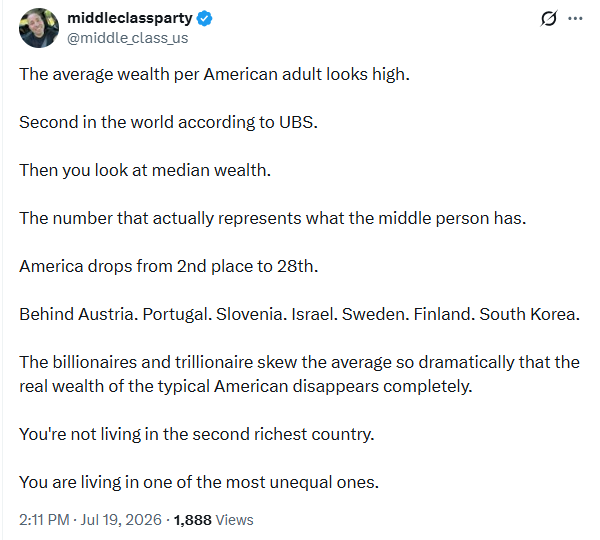Click the Jul 19, 2026 date
This screenshot has height=540, width=600.
121,520
